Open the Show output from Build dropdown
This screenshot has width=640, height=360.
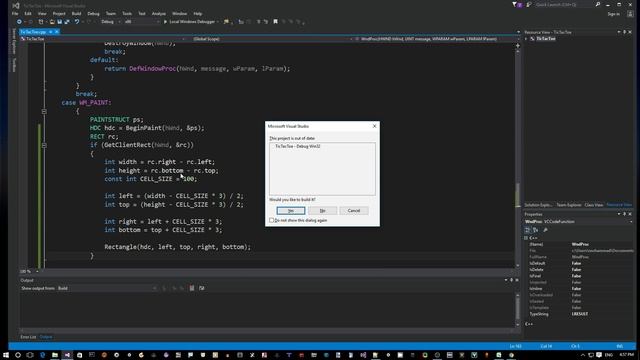pos(107,288)
